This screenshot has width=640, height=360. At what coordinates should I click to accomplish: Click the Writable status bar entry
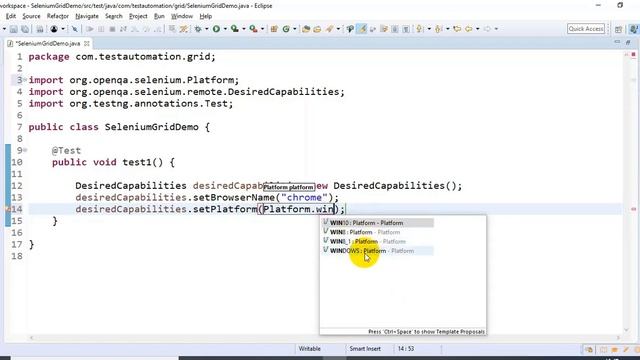[309, 349]
